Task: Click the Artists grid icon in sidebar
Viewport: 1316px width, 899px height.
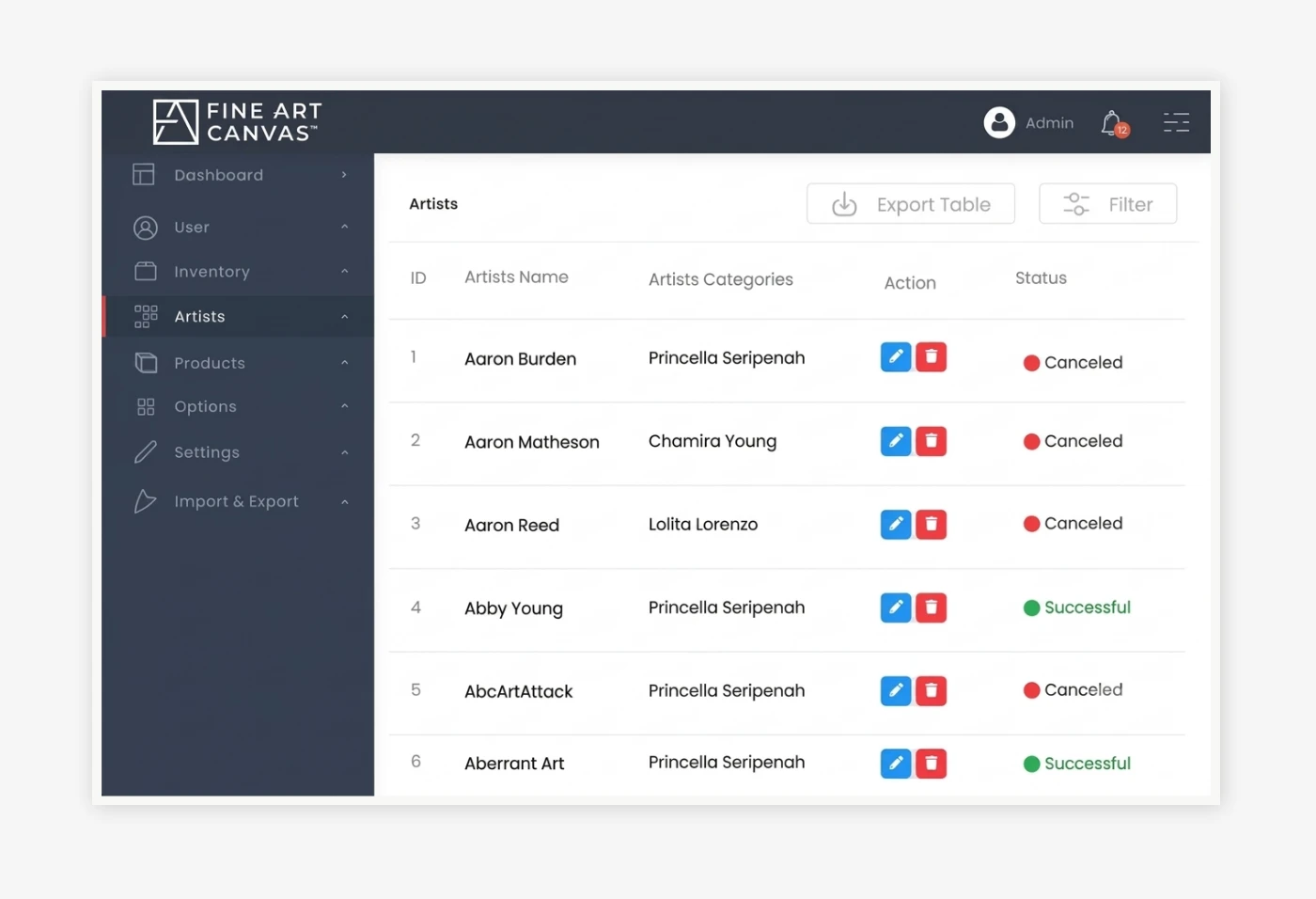Action: point(146,316)
